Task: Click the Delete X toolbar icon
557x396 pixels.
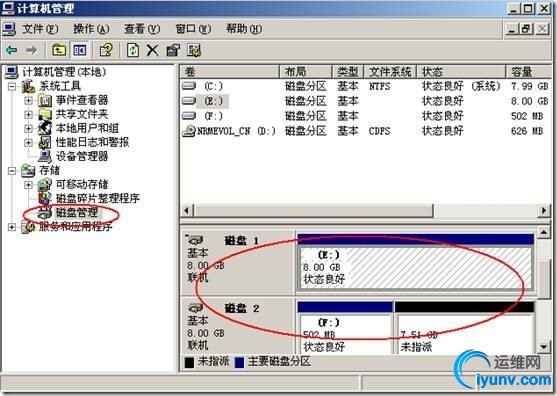Action: tap(153, 50)
